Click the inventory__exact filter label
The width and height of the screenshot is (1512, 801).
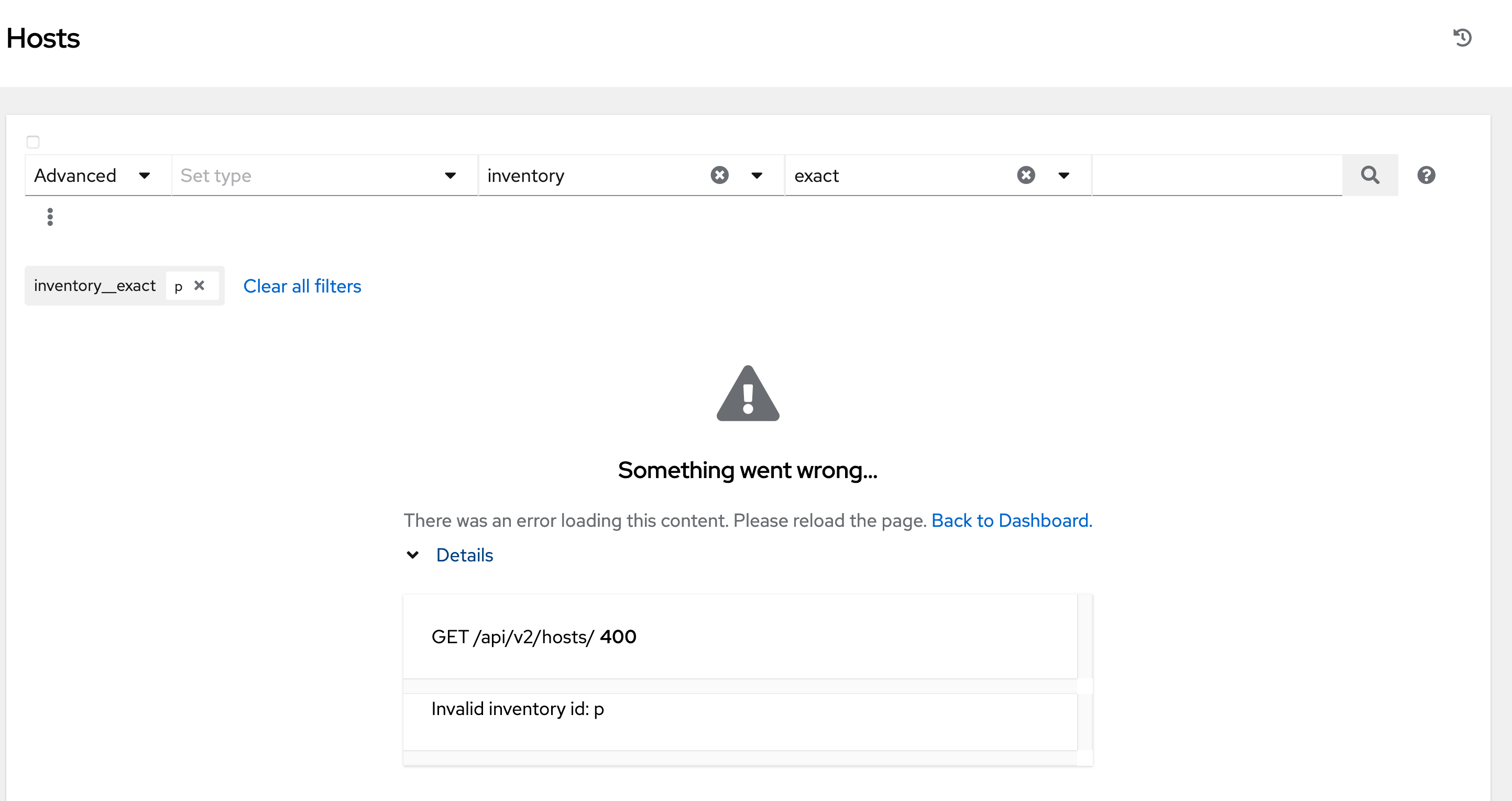tap(94, 285)
